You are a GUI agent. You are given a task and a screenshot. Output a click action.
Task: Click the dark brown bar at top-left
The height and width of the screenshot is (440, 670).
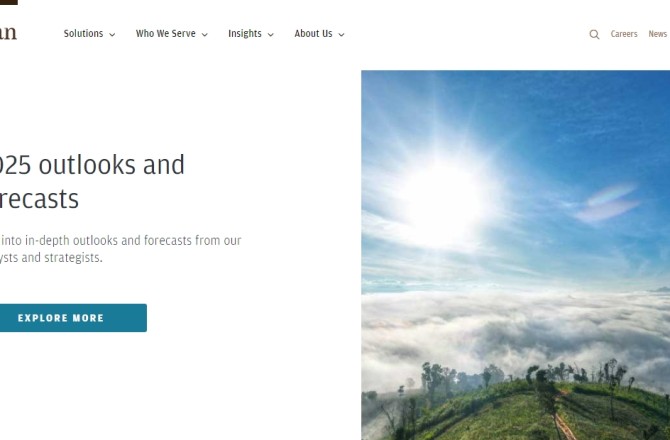(x=9, y=2)
